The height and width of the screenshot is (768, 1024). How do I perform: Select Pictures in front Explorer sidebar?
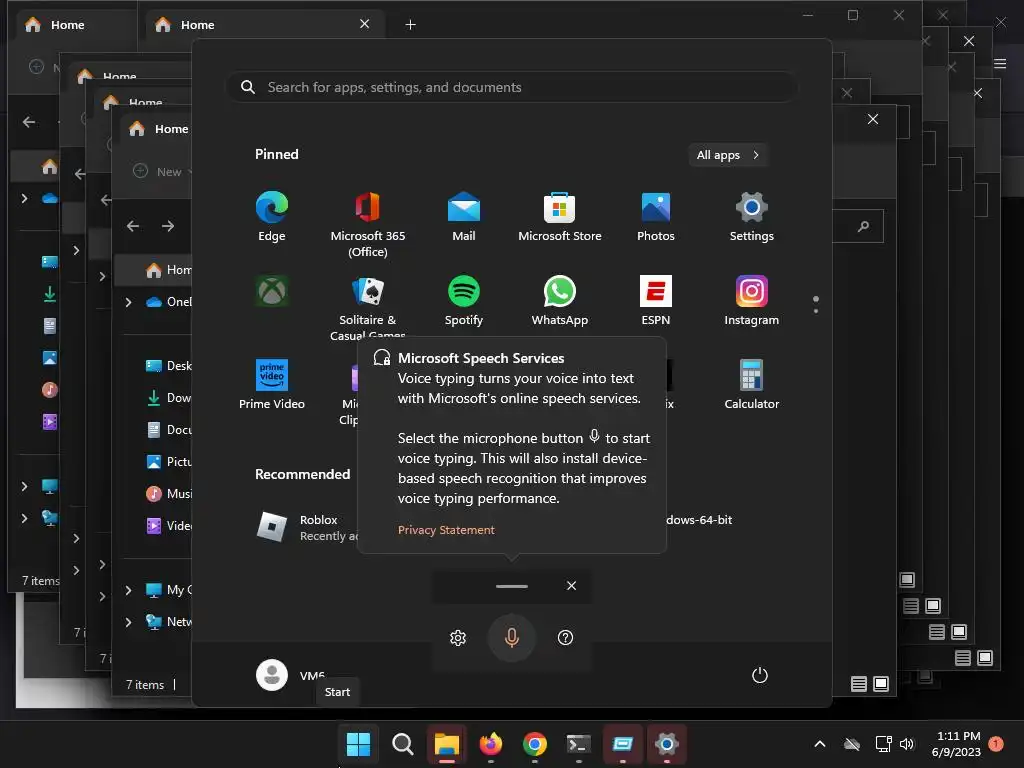click(168, 462)
